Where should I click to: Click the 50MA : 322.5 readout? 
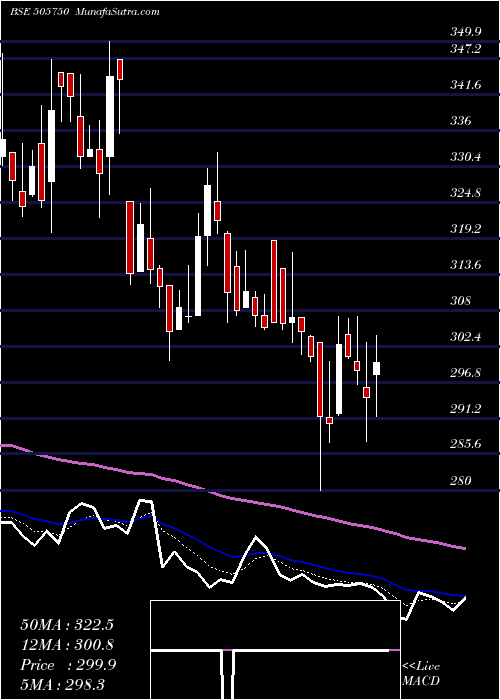67,625
